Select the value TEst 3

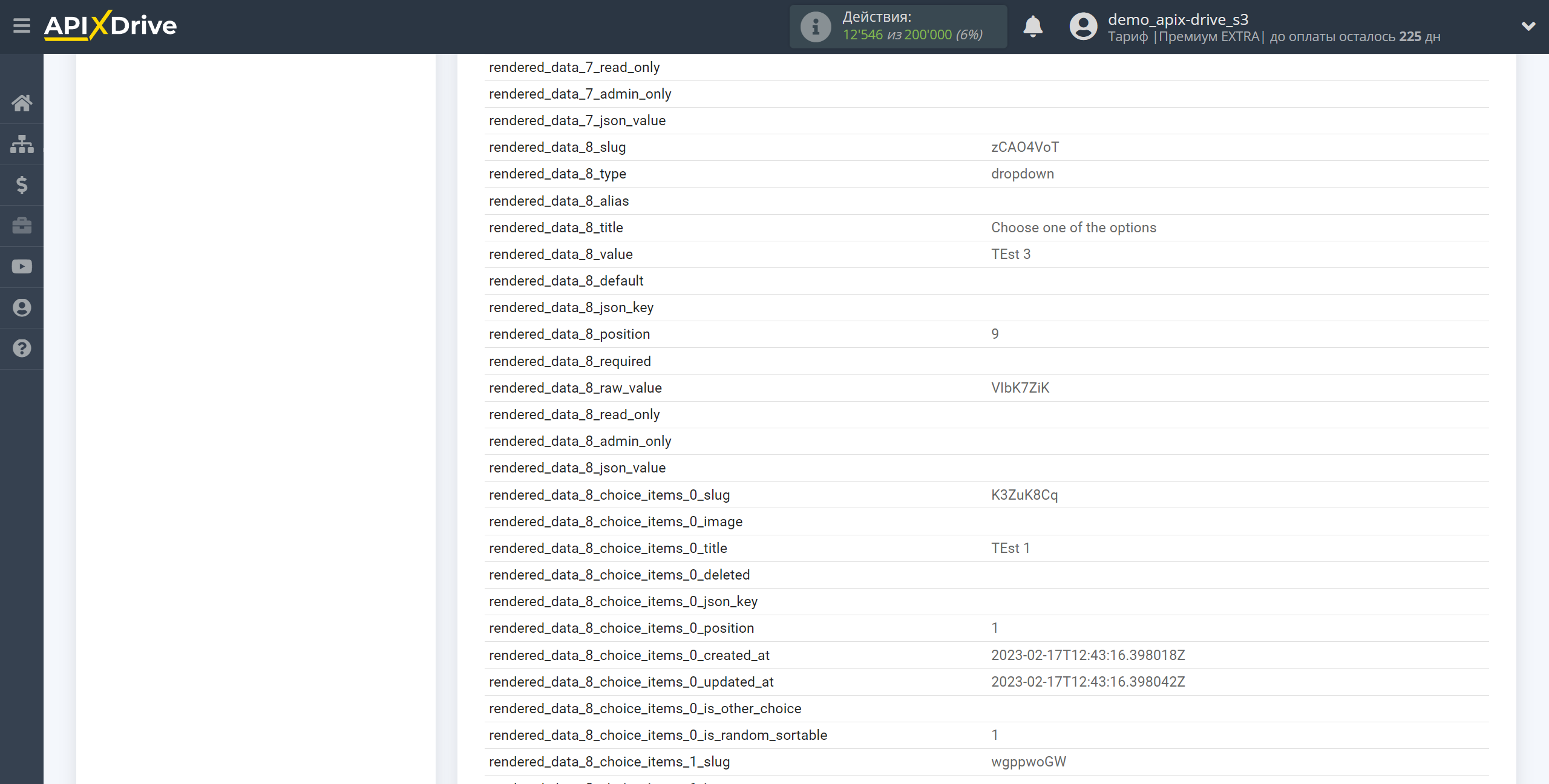point(1010,254)
